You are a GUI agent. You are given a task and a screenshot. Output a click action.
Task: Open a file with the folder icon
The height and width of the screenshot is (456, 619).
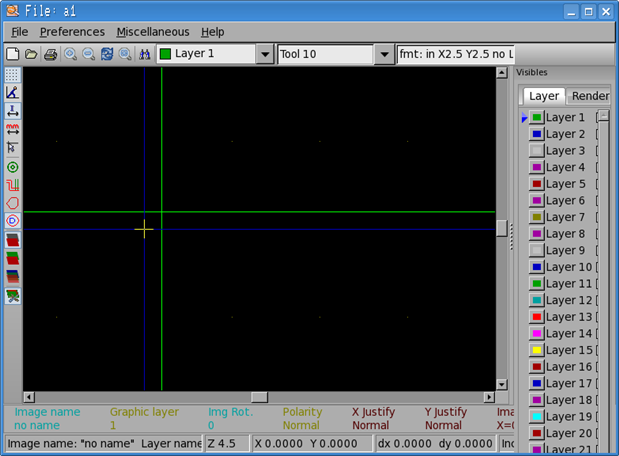tap(31, 54)
